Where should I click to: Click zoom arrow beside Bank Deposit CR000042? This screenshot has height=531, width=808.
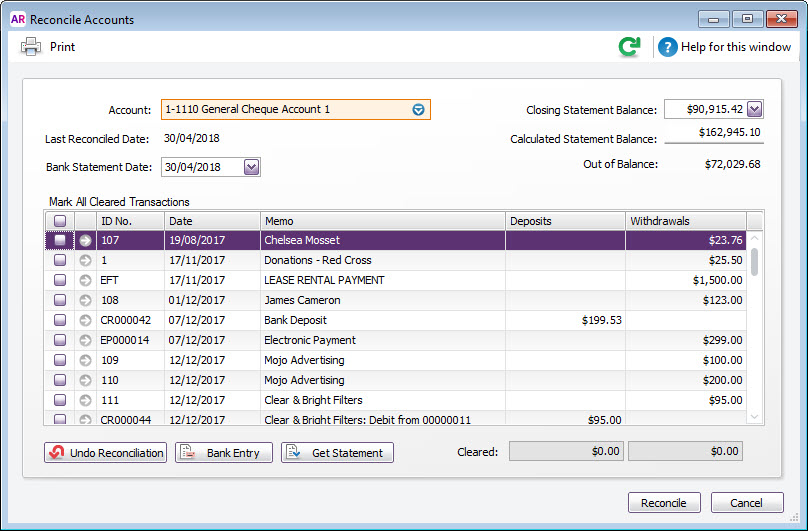pyautogui.click(x=85, y=320)
